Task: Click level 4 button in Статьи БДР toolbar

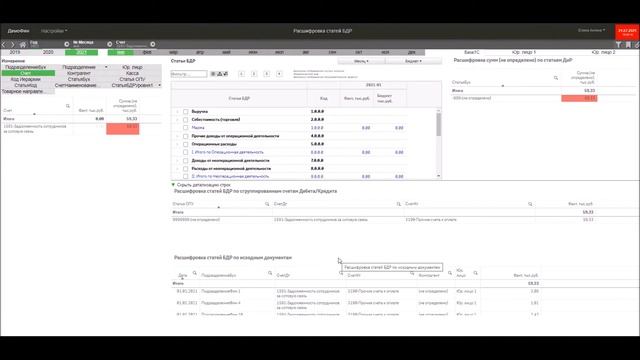Action: [x=279, y=74]
